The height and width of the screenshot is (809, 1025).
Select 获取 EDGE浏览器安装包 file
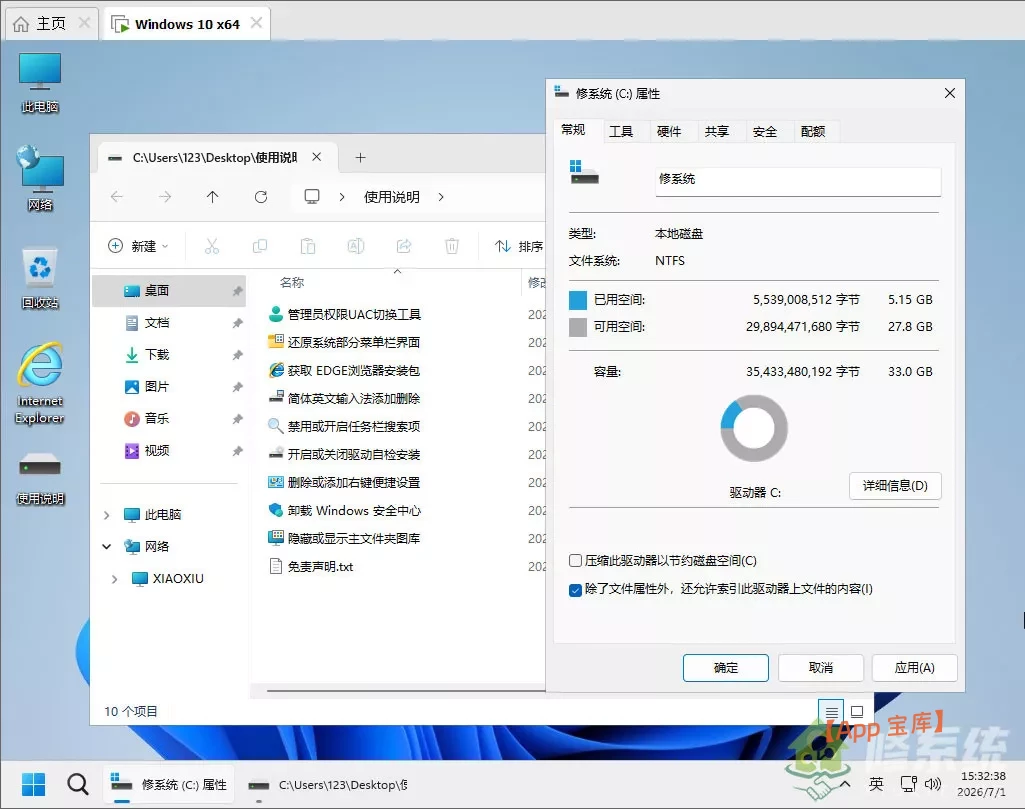pos(344,371)
